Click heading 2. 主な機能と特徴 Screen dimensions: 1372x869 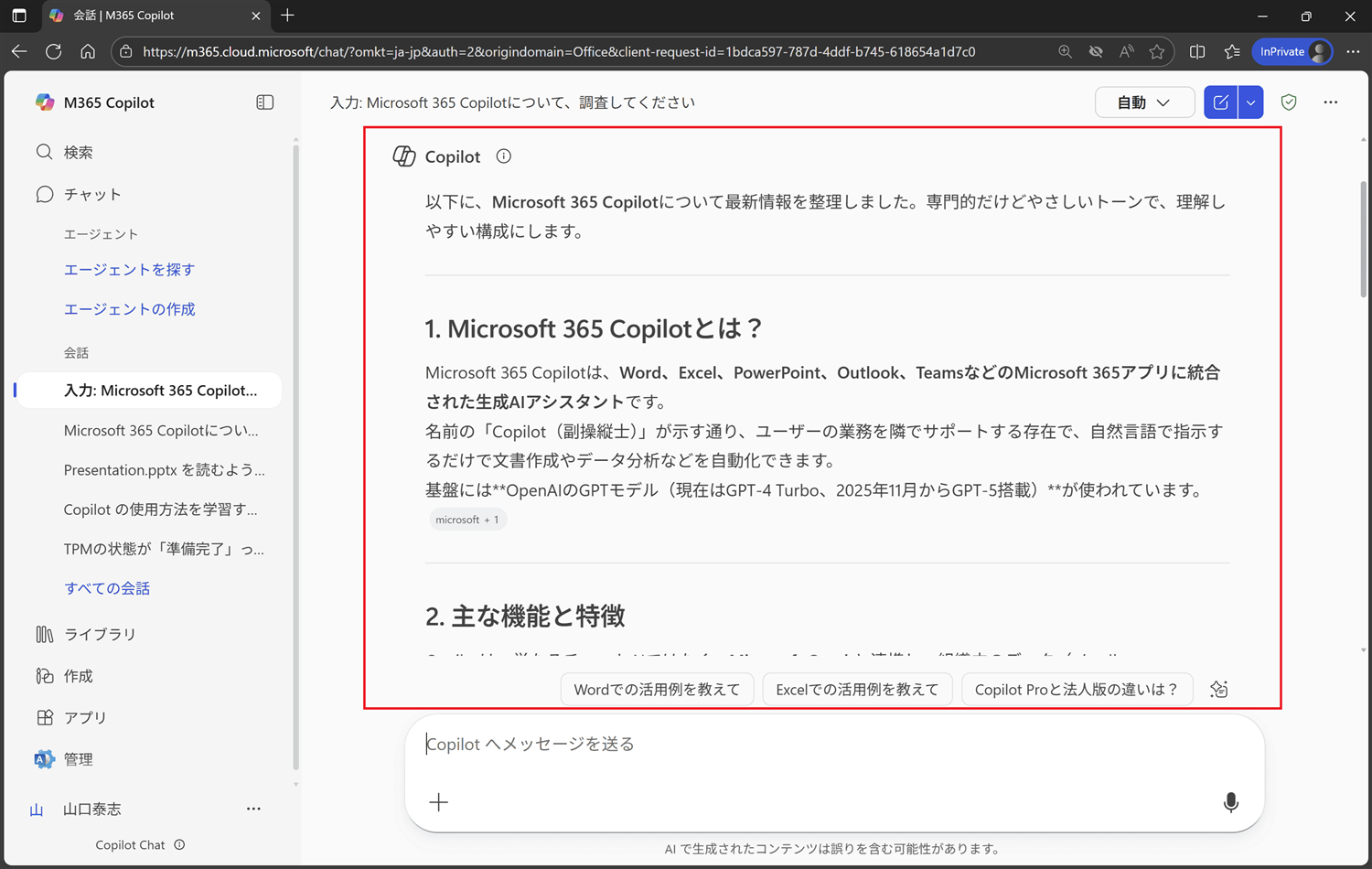pyautogui.click(x=525, y=616)
